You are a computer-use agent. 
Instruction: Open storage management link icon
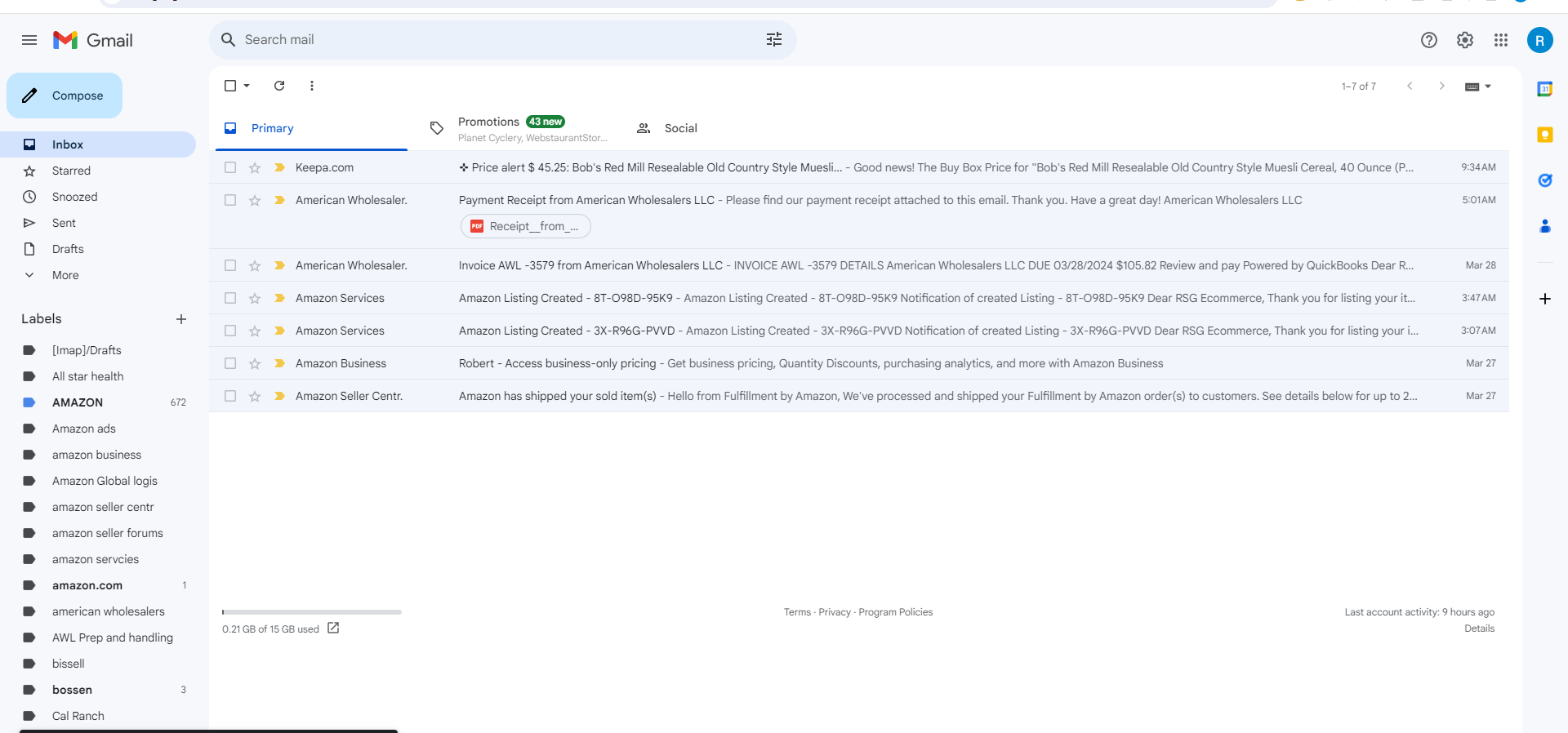pyautogui.click(x=333, y=628)
